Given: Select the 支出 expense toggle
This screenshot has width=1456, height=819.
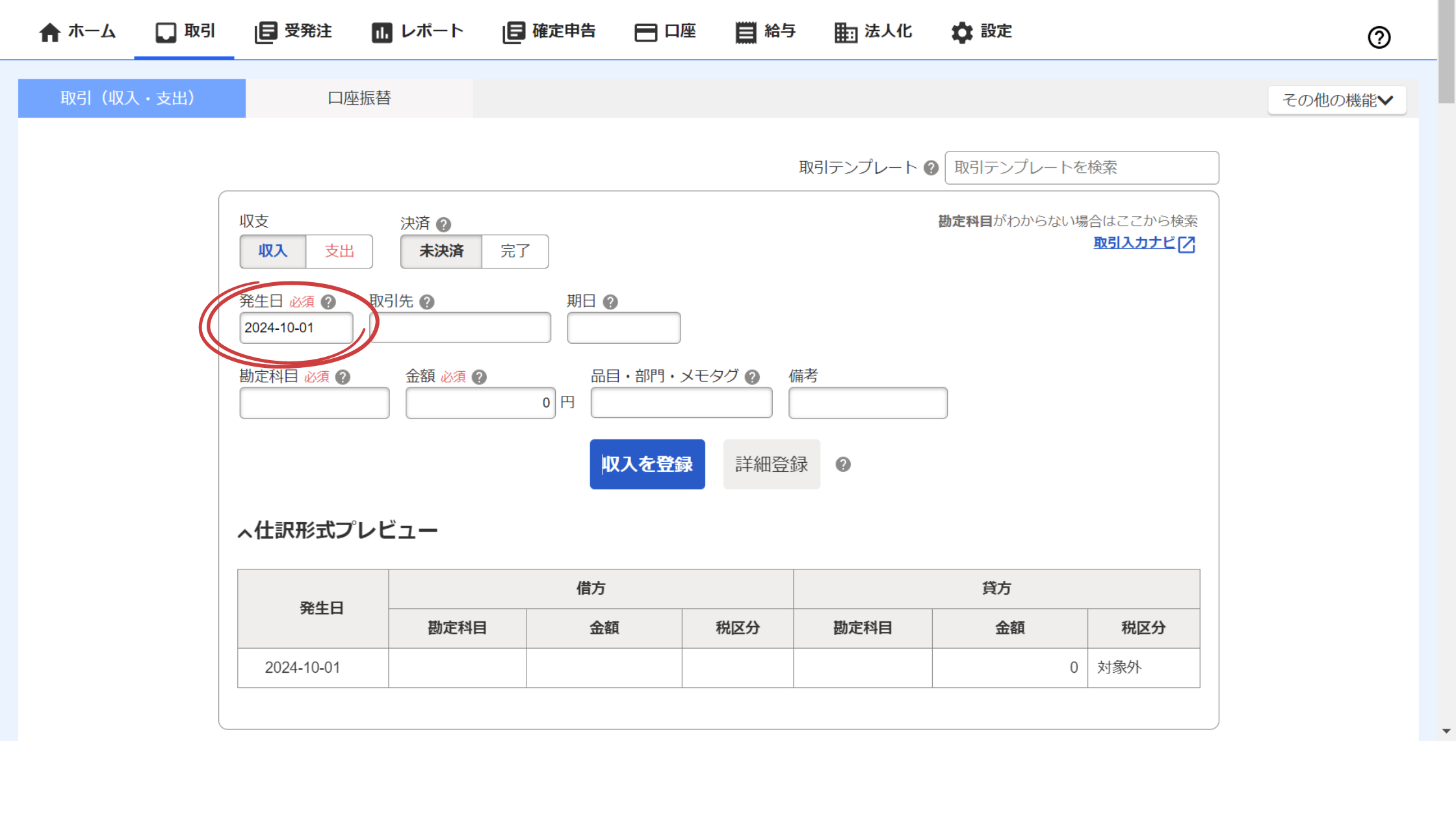Looking at the screenshot, I should 339,252.
